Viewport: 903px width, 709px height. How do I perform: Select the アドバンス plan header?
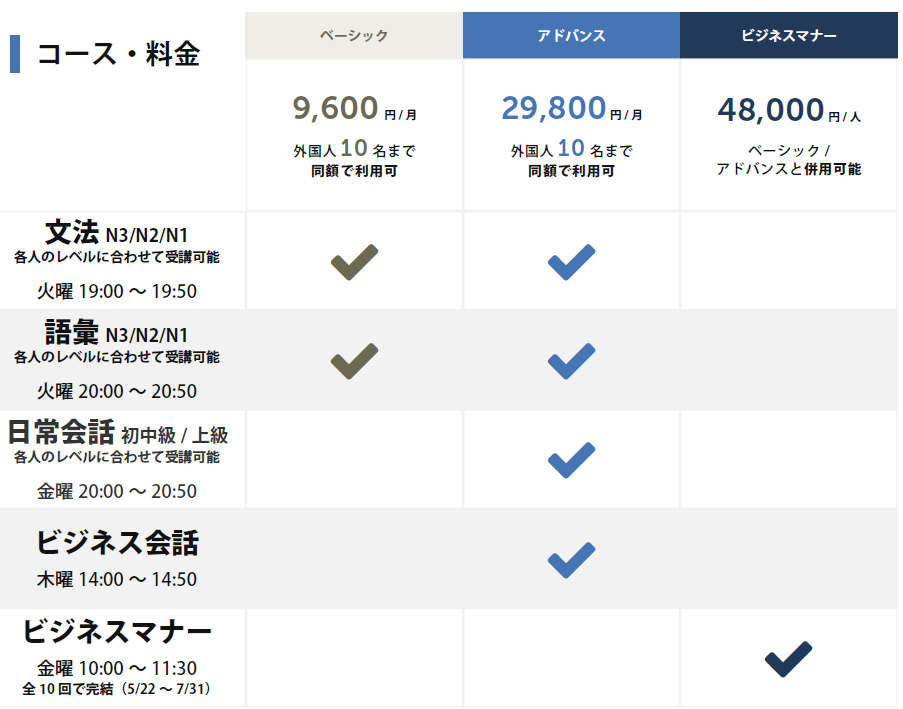click(x=571, y=36)
